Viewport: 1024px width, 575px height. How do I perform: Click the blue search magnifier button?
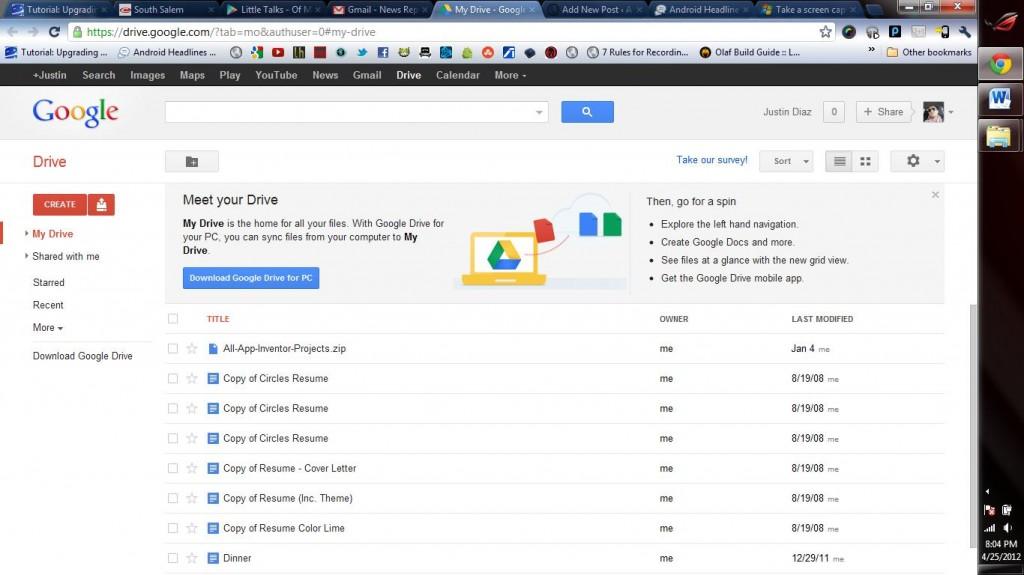(587, 112)
